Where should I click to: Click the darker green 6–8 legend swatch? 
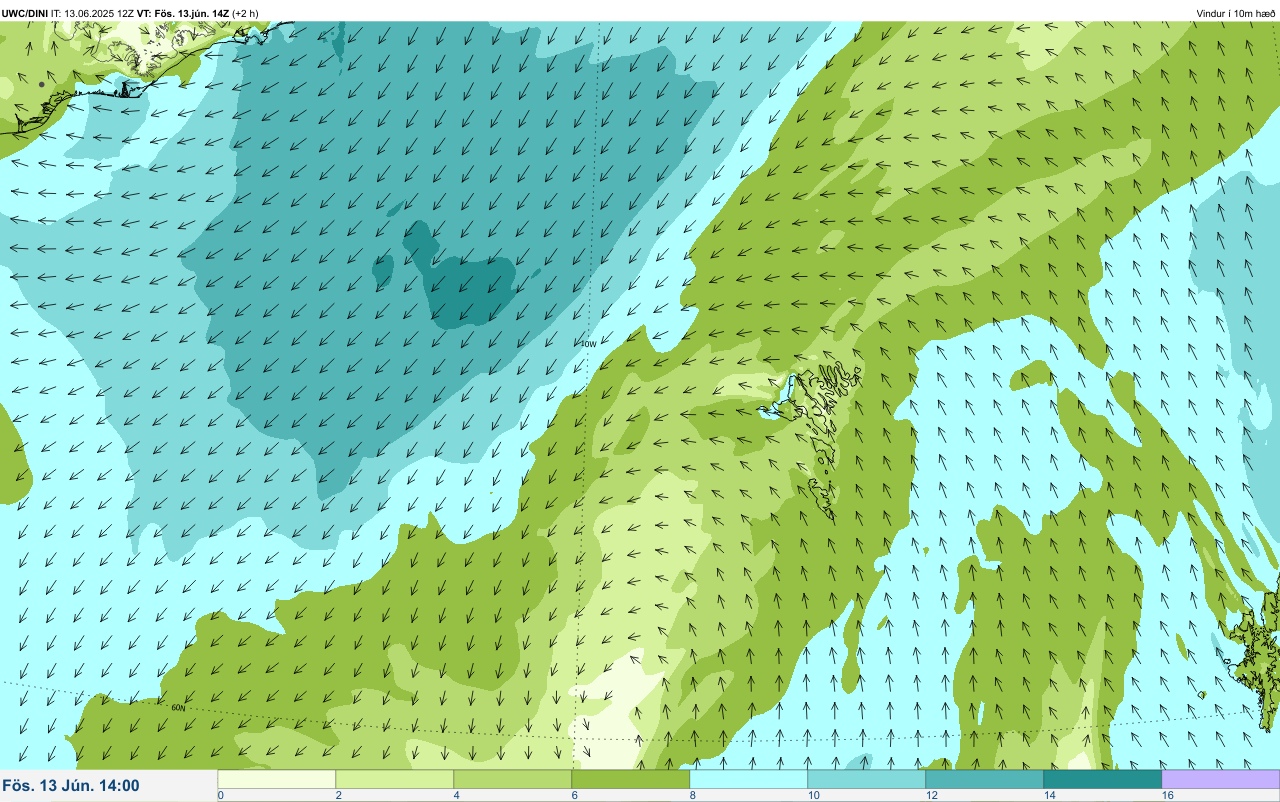(x=631, y=779)
